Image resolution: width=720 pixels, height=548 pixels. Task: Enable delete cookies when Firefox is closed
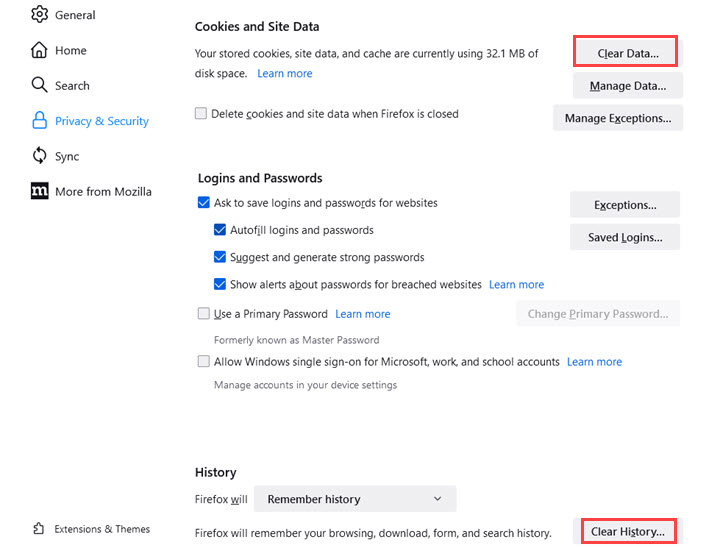(x=202, y=114)
